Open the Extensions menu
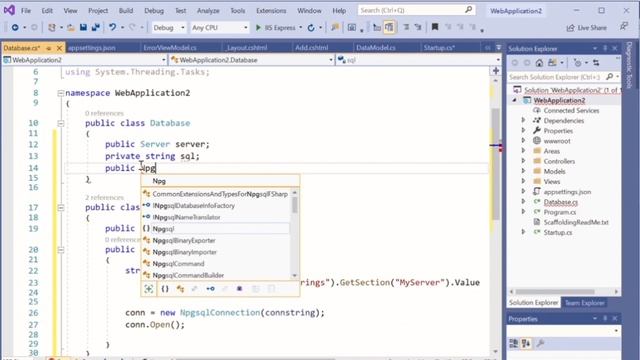The width and height of the screenshot is (640, 360). 271,11
